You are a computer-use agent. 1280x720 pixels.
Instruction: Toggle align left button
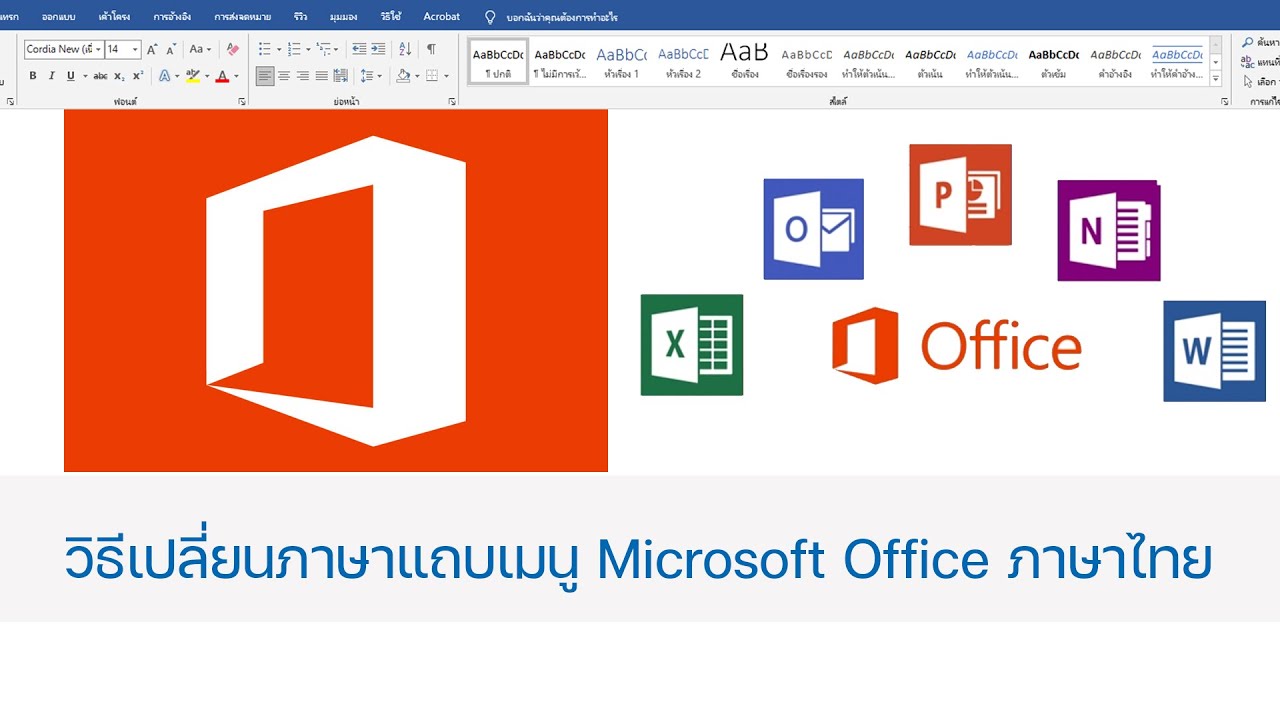265,76
